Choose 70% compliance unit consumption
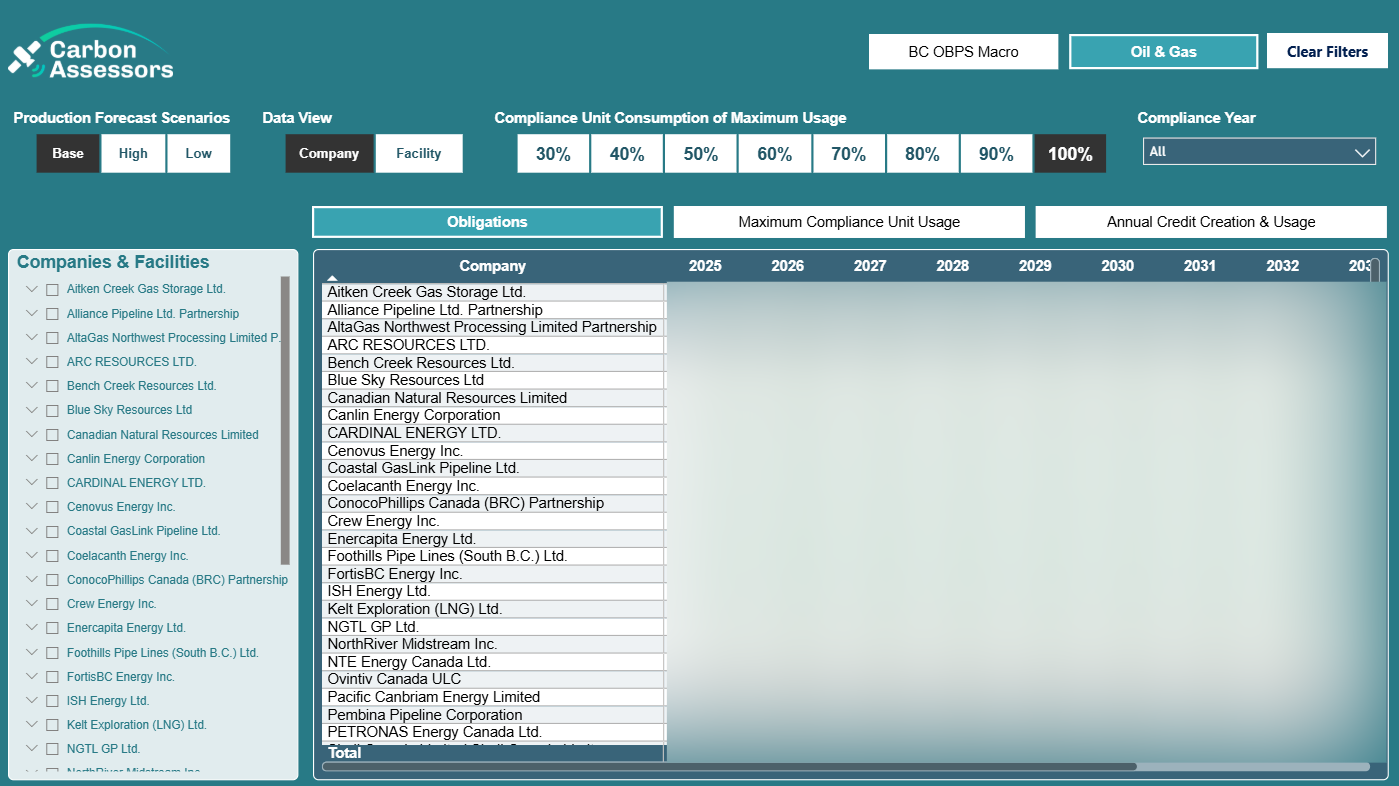The height and width of the screenshot is (786, 1399). (848, 154)
